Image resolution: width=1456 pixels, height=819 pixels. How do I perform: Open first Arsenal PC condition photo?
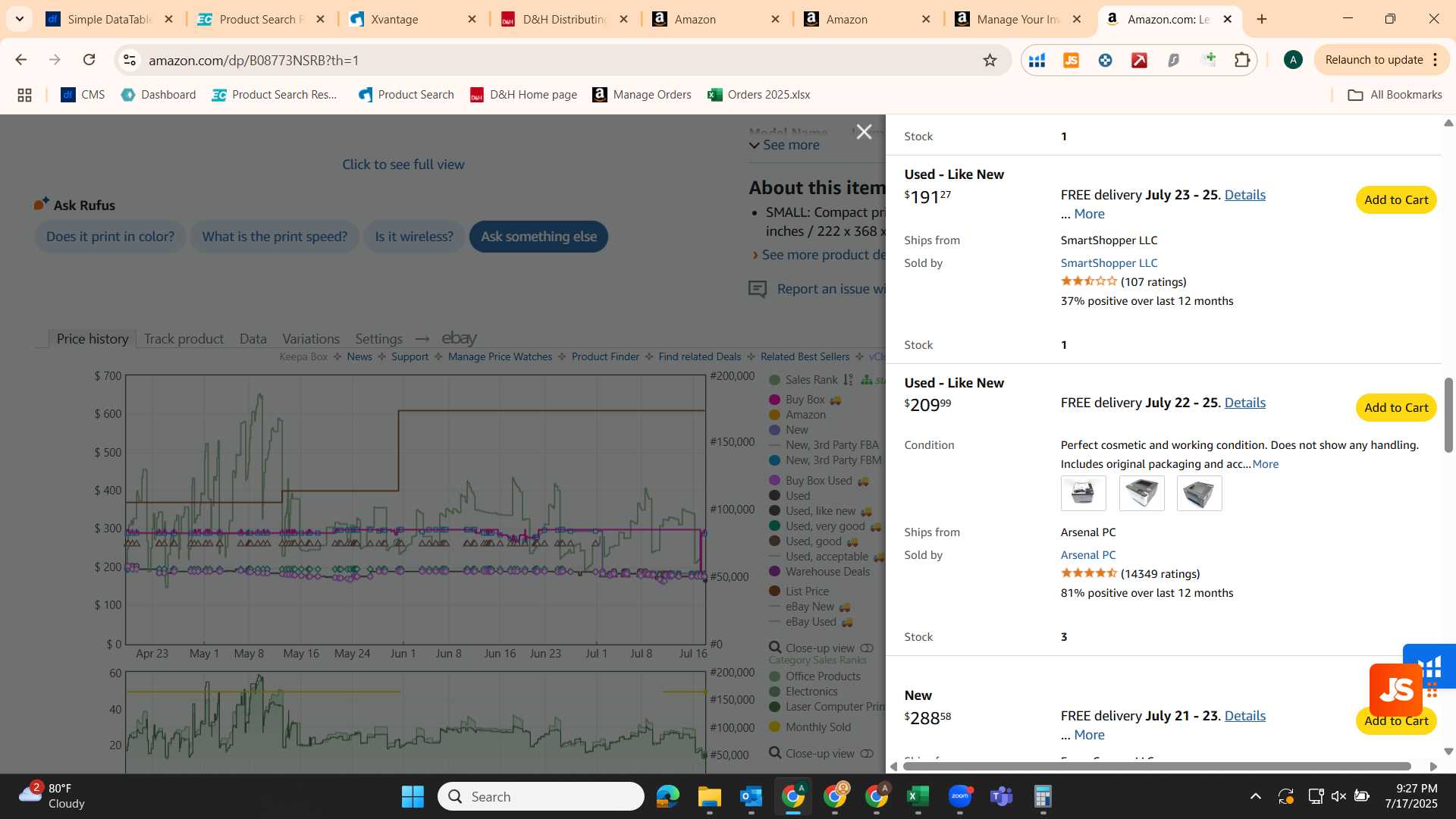click(1083, 494)
